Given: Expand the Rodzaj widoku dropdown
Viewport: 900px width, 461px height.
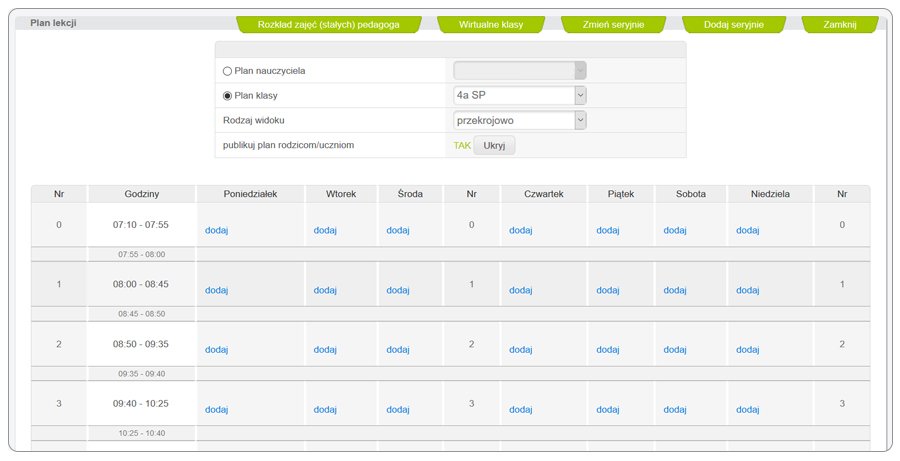Looking at the screenshot, I should click(x=519, y=120).
